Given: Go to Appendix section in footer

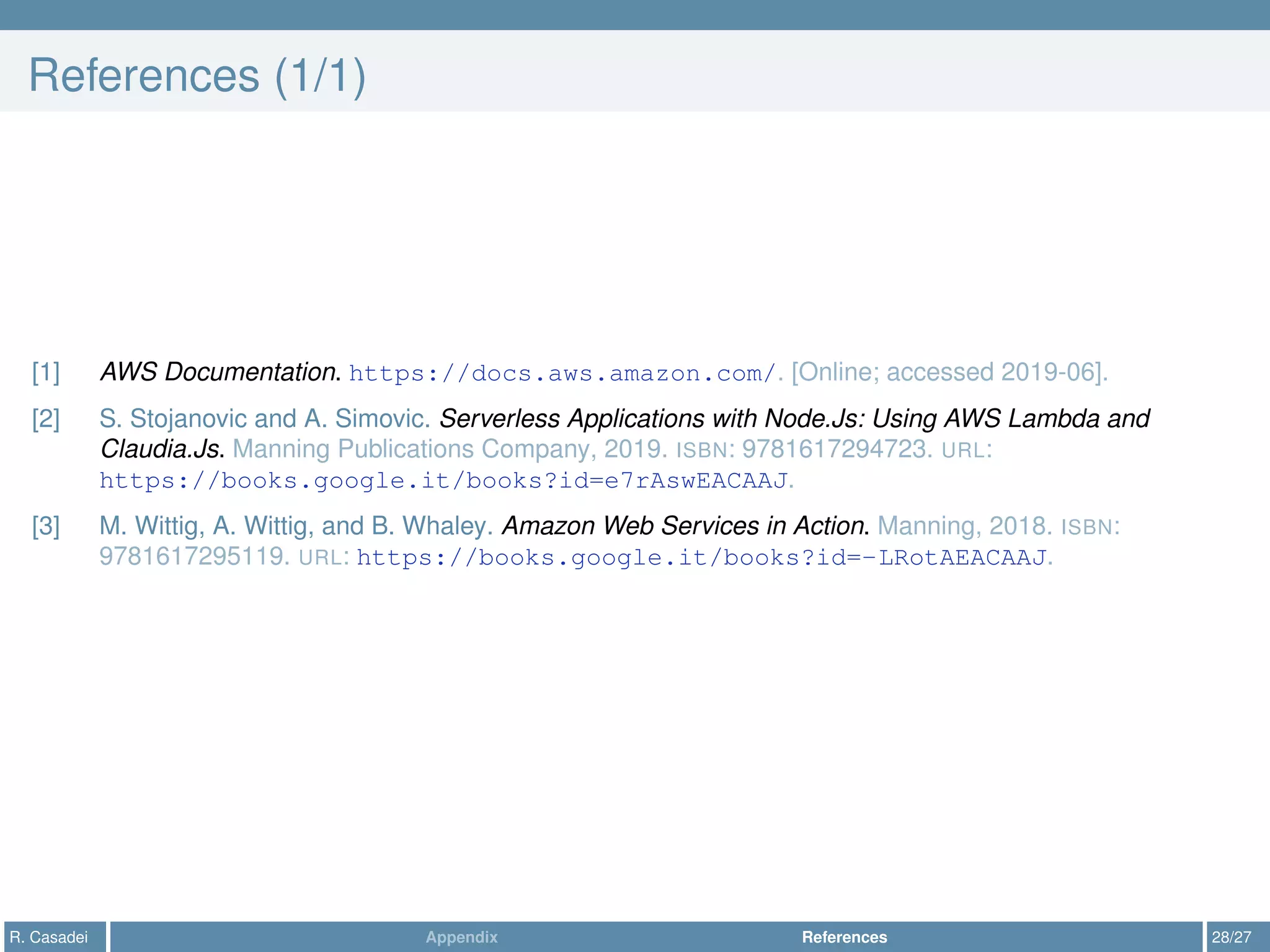Looking at the screenshot, I should (x=461, y=937).
